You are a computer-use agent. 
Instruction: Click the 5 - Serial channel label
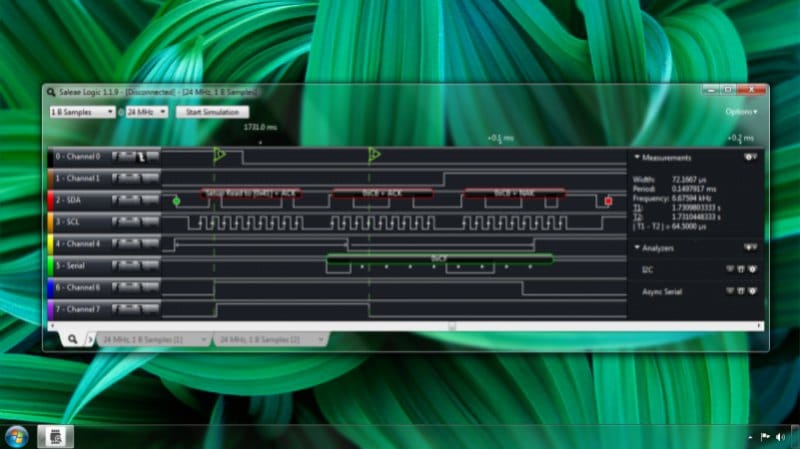70,266
